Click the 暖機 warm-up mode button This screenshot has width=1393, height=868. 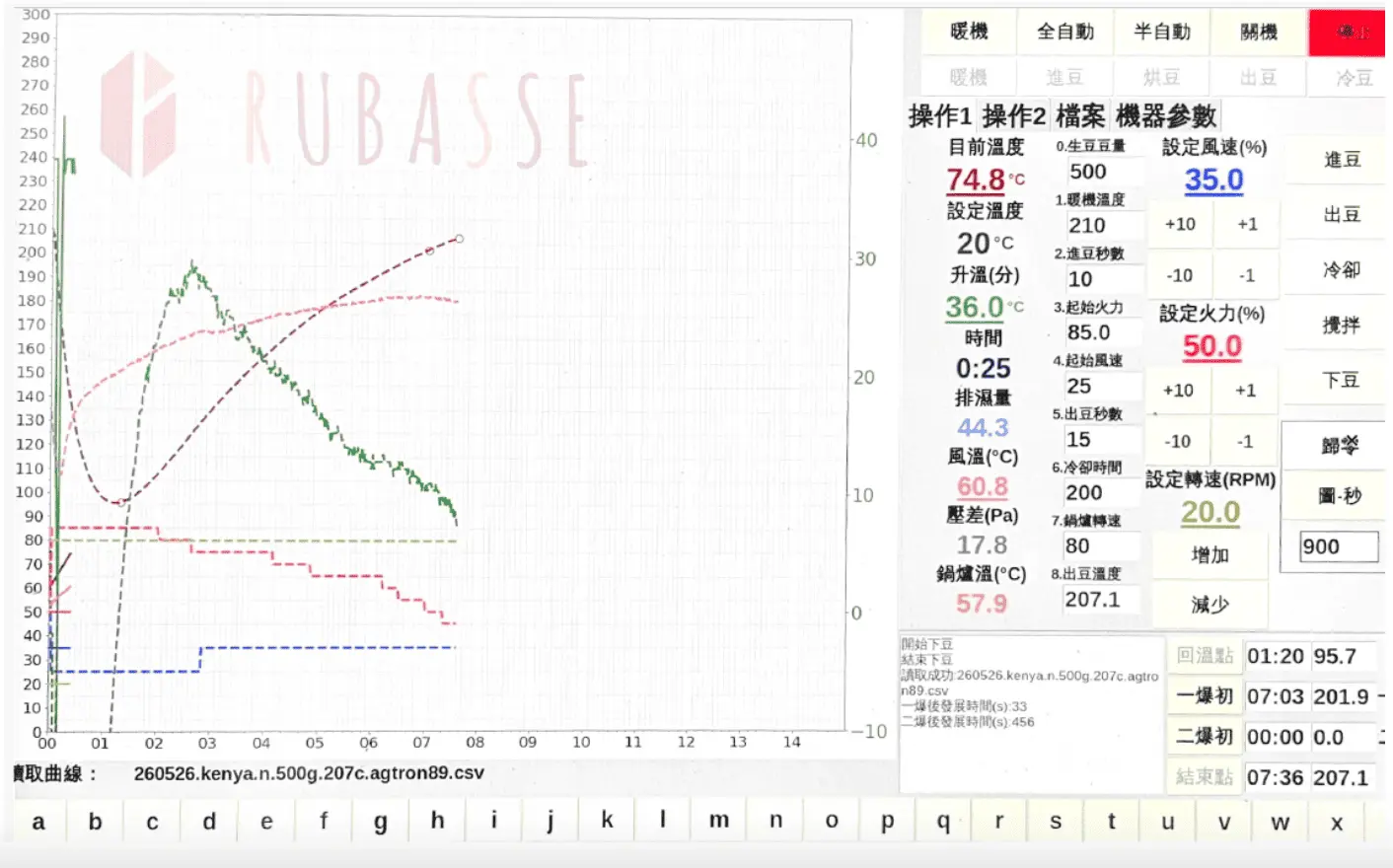point(969,32)
